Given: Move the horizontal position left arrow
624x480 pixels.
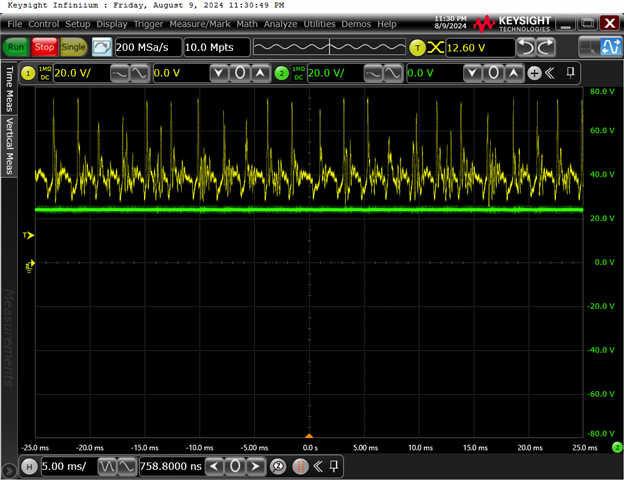Looking at the screenshot, I should (214, 466).
